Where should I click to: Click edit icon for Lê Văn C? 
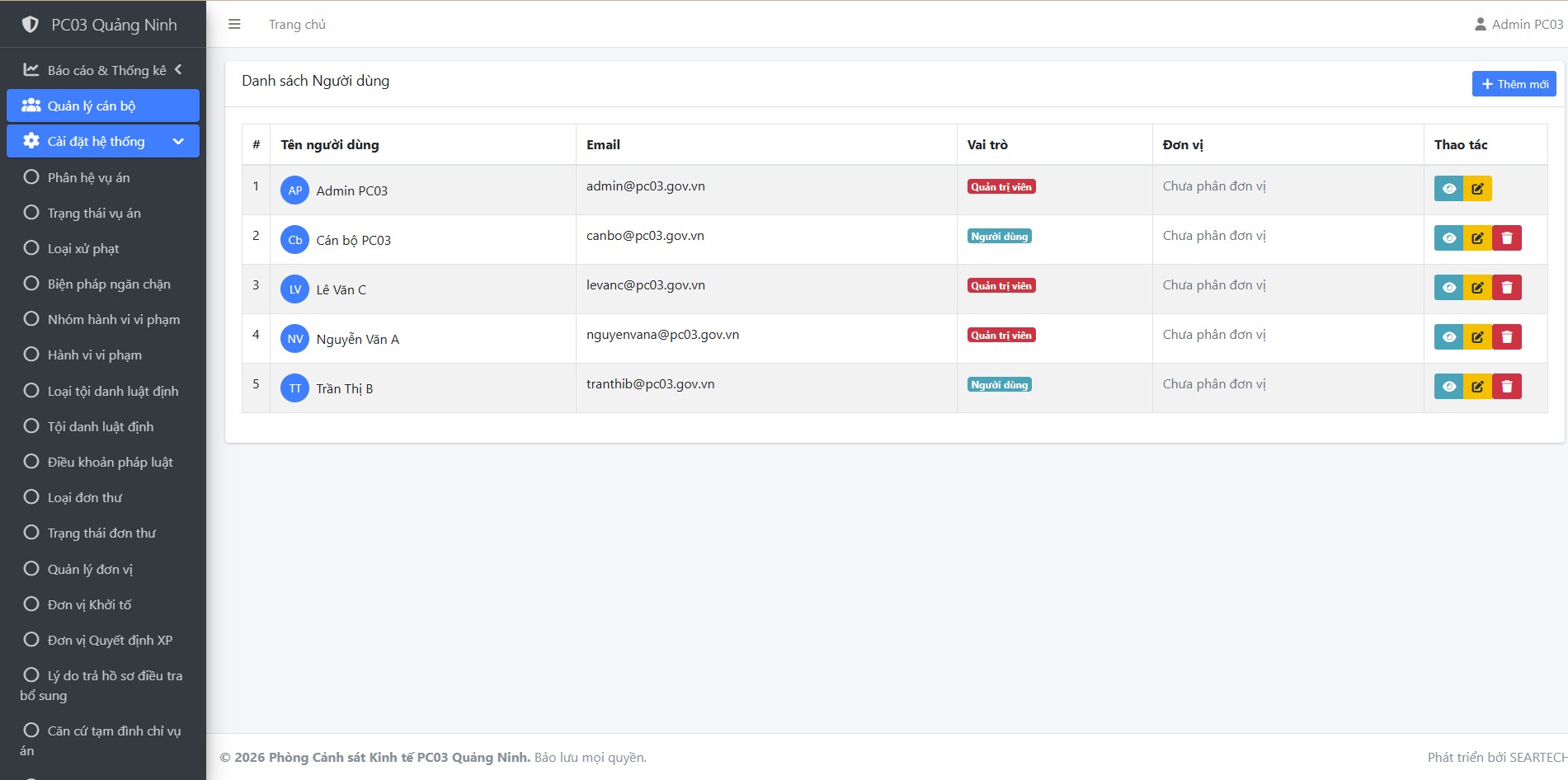coord(1477,288)
